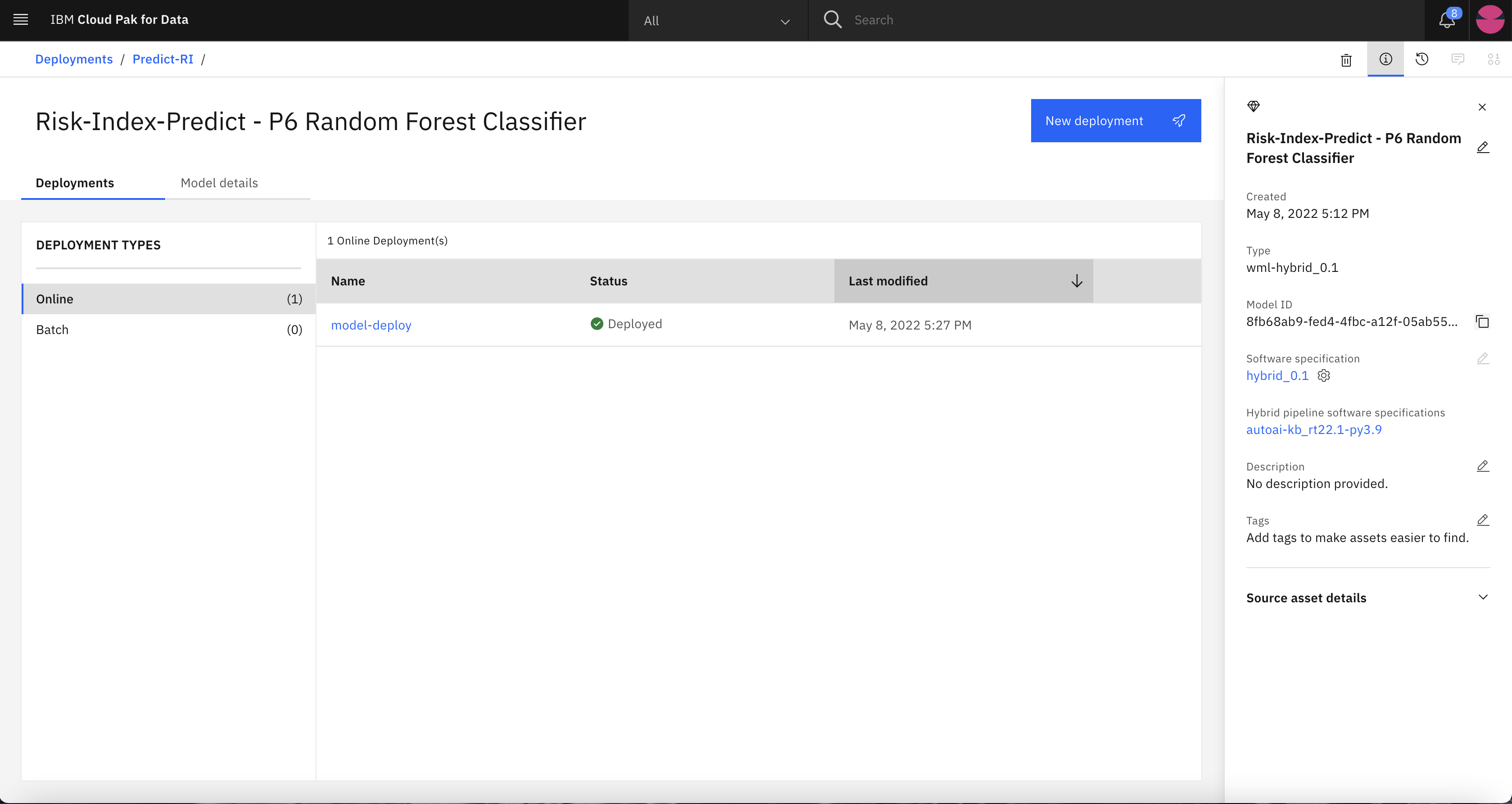Open the model-deploy deployment link
Screen dimensions: 1512x804
[371, 325]
